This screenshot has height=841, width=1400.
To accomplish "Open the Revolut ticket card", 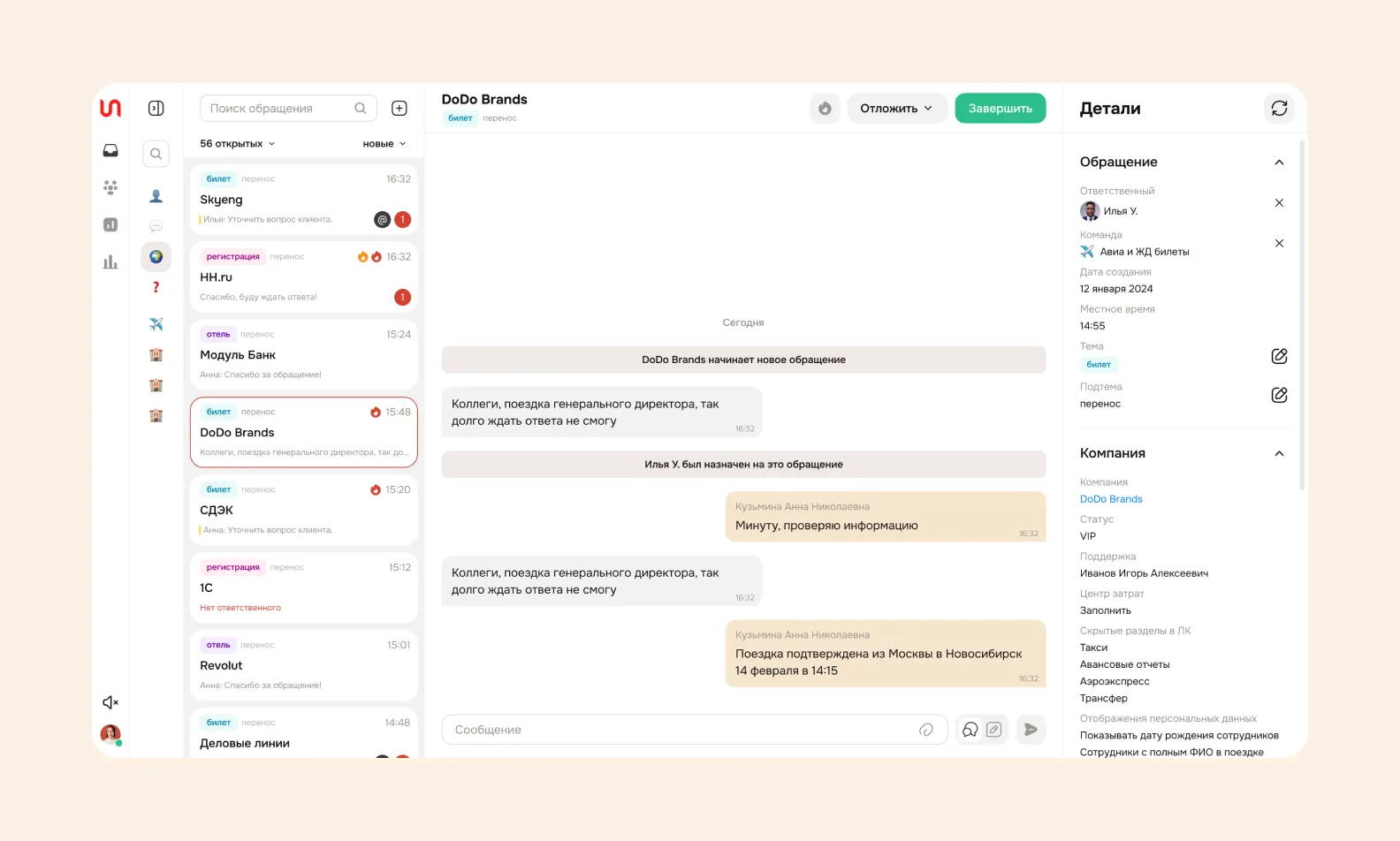I will [304, 666].
